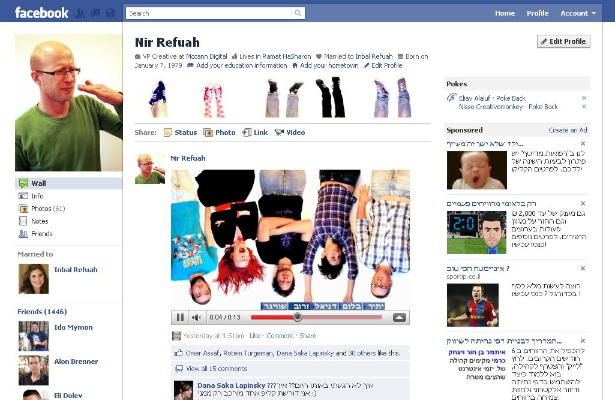The image size is (615, 400).
Task: View all 15 comments
Action: point(216,369)
